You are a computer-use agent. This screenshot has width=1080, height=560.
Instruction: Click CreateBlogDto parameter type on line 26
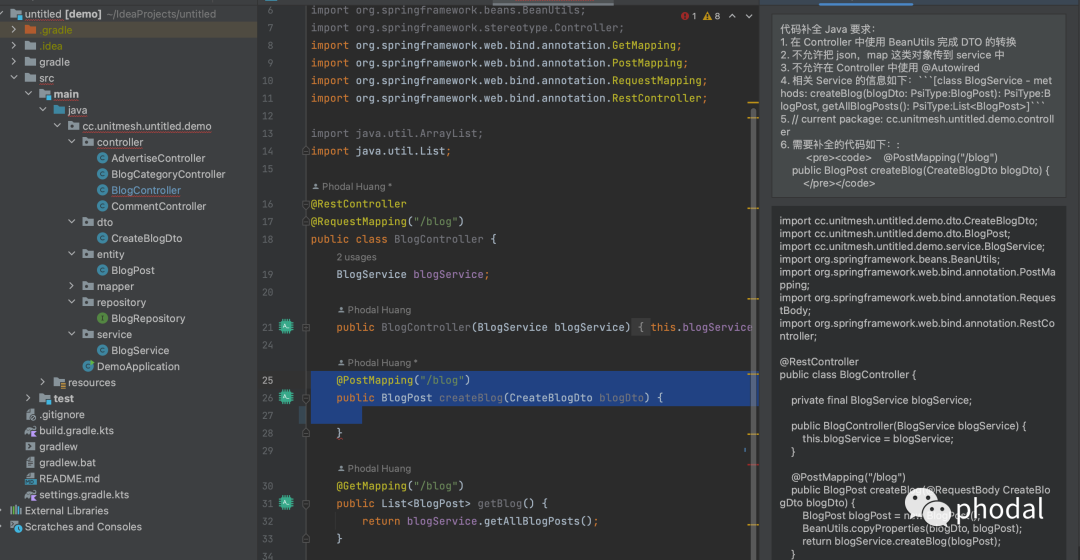click(551, 397)
